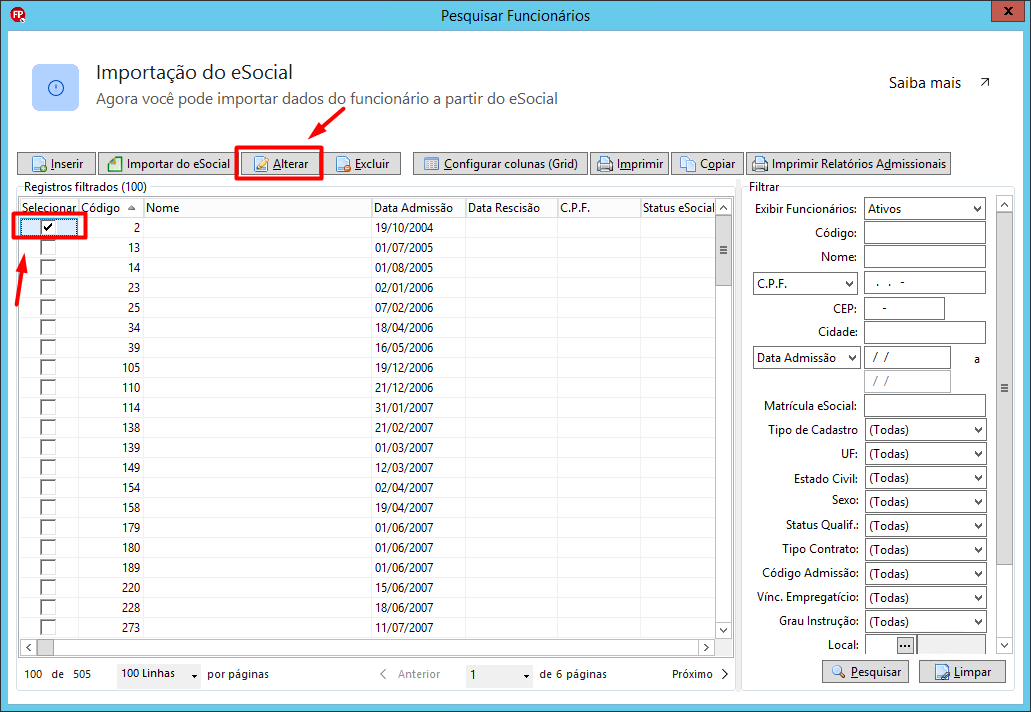Click the grid's vertical scrollbar thumb
The image size is (1031, 712).
click(x=723, y=250)
